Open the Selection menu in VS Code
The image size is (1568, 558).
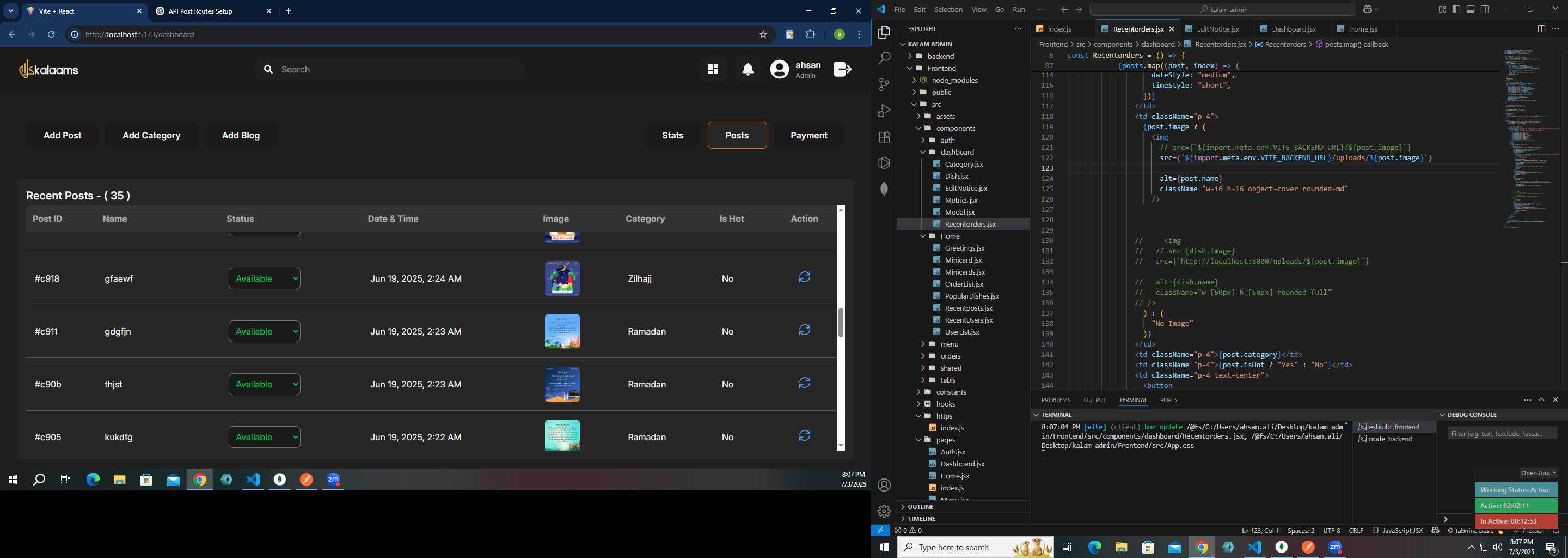948,10
